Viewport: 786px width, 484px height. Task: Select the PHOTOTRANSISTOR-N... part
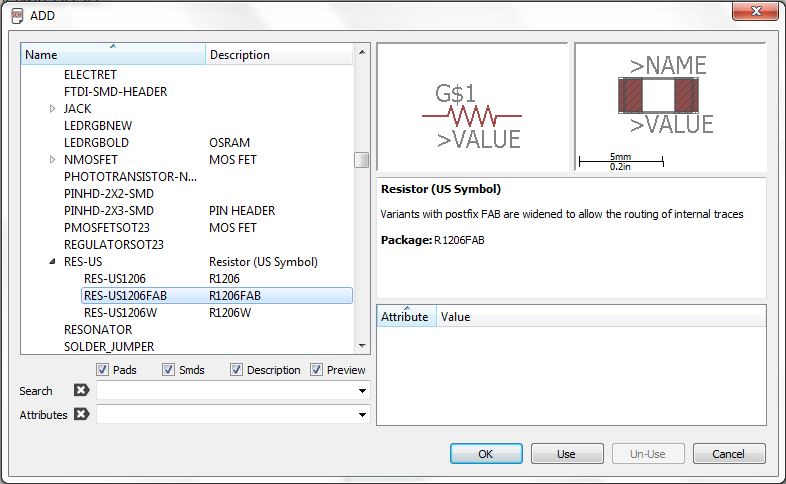coord(130,177)
